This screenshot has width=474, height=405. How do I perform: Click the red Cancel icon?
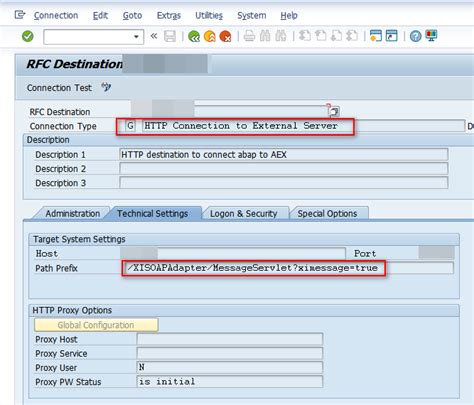tap(226, 36)
